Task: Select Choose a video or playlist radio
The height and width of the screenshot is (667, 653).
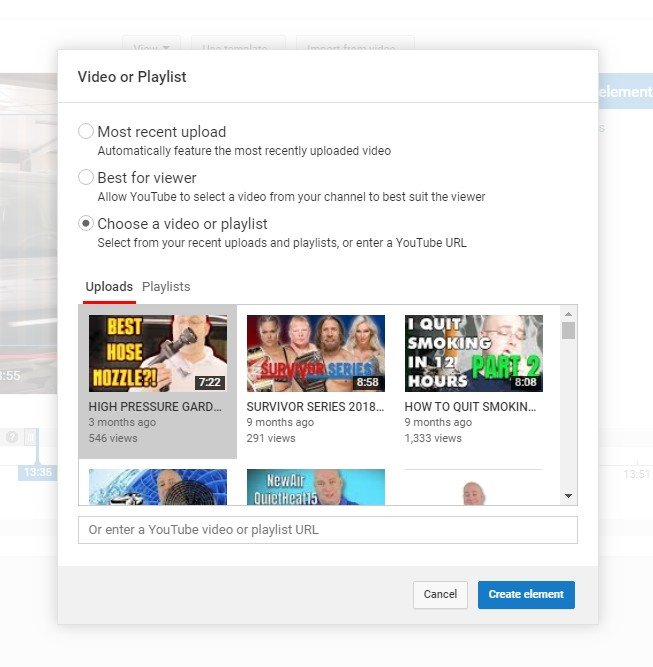Action: coord(86,223)
